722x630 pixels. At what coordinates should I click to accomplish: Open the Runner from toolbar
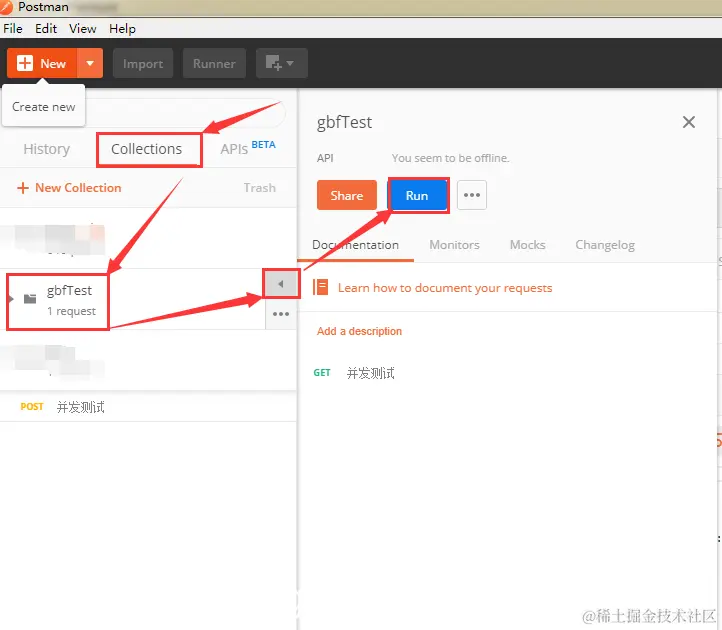tap(214, 63)
